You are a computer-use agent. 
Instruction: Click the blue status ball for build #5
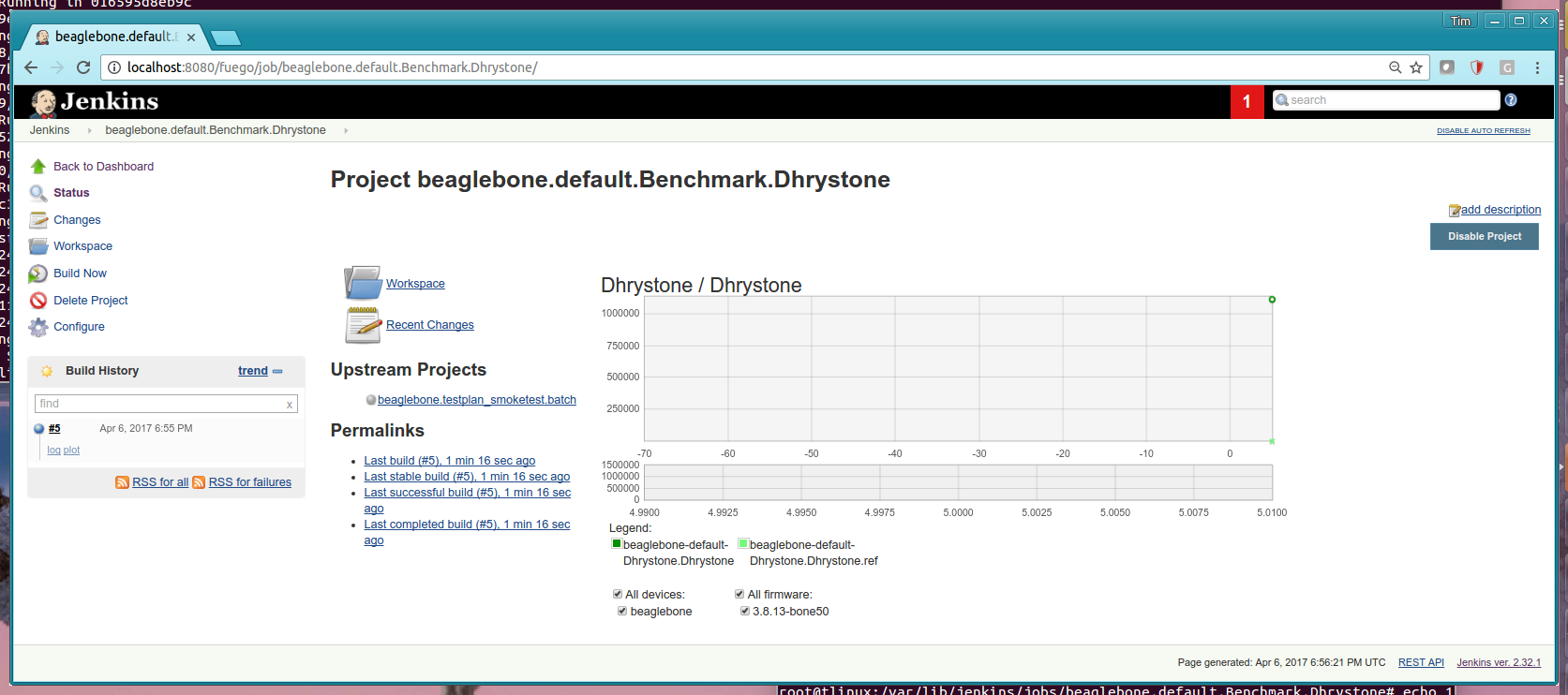[x=39, y=429]
